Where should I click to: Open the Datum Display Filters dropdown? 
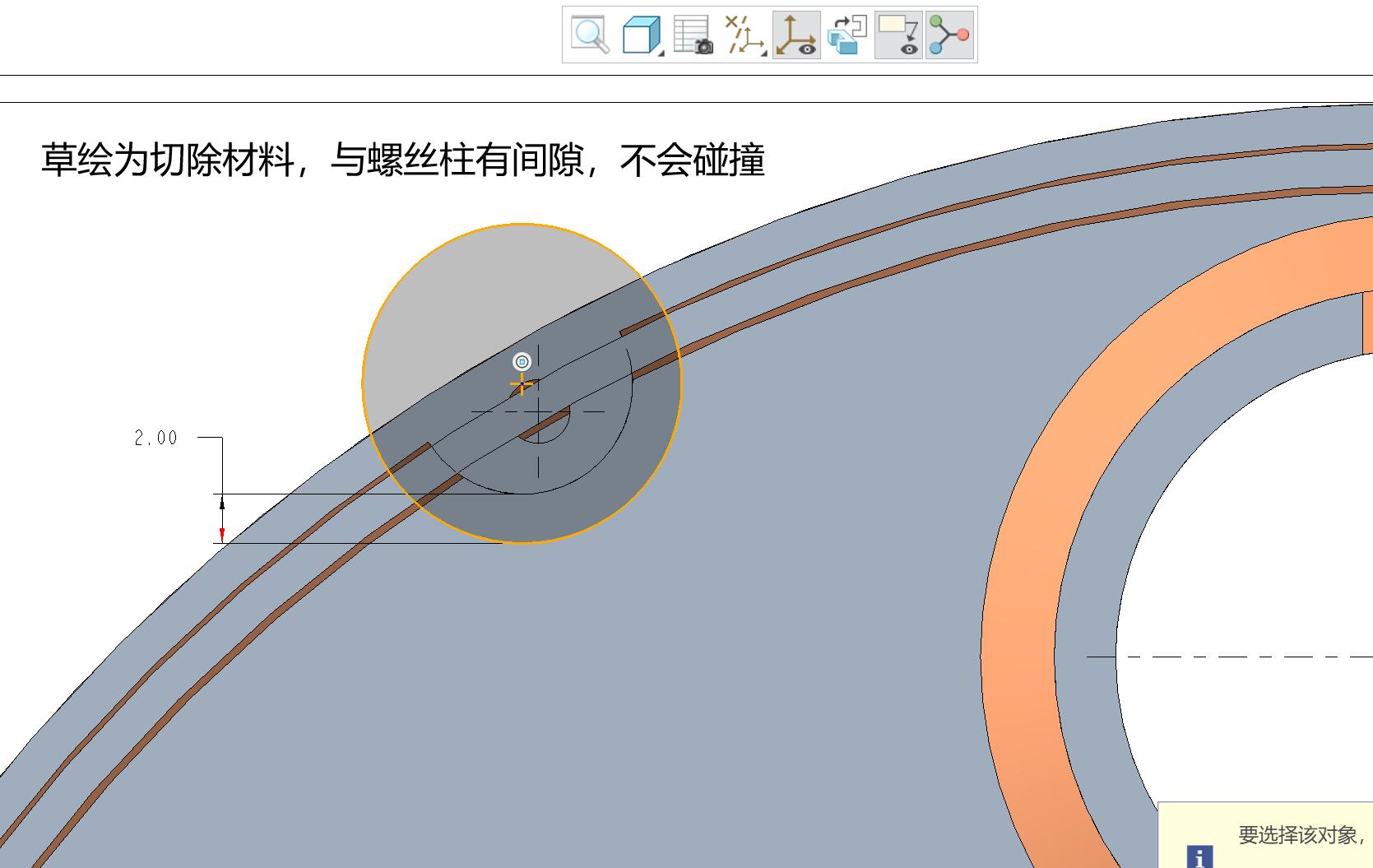point(745,35)
